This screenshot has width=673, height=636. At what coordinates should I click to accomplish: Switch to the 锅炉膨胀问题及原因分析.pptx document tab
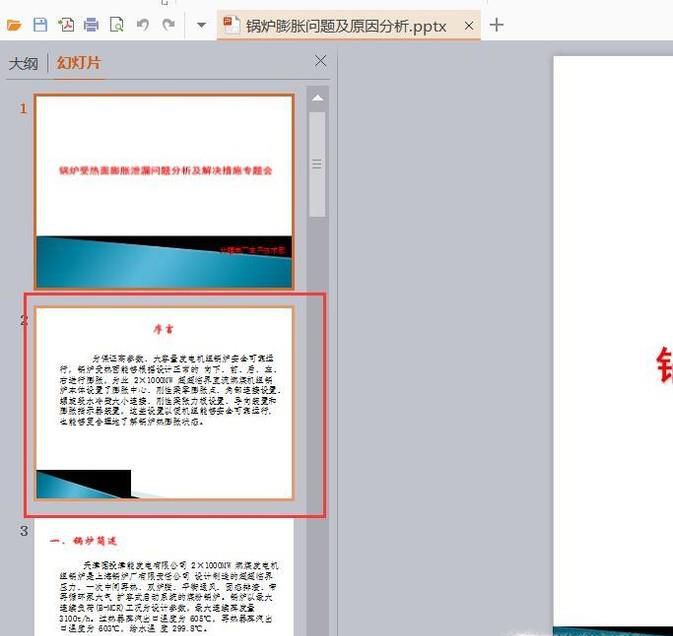click(348, 26)
